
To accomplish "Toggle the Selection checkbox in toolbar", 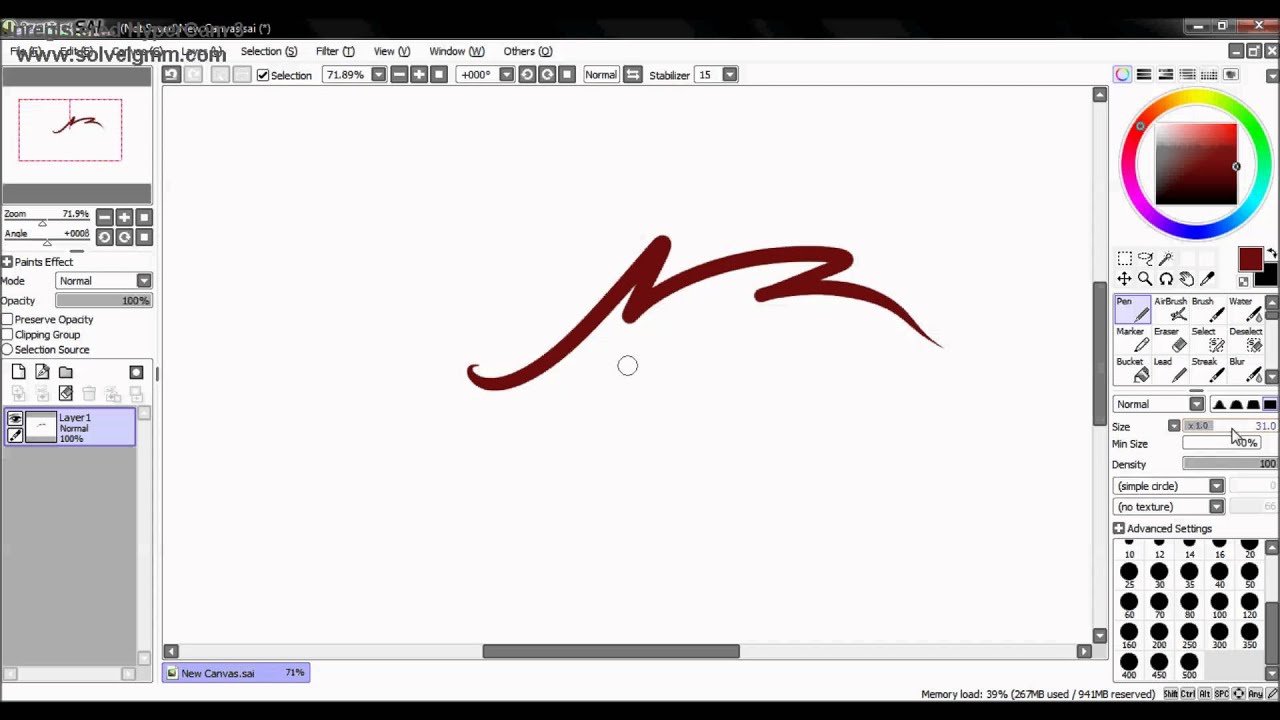I will 263,75.
